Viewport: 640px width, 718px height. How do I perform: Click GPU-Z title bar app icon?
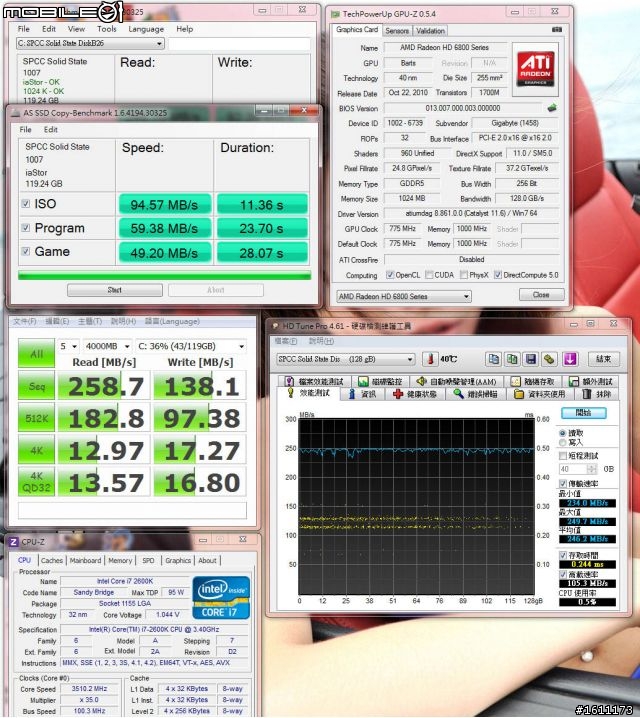(336, 14)
